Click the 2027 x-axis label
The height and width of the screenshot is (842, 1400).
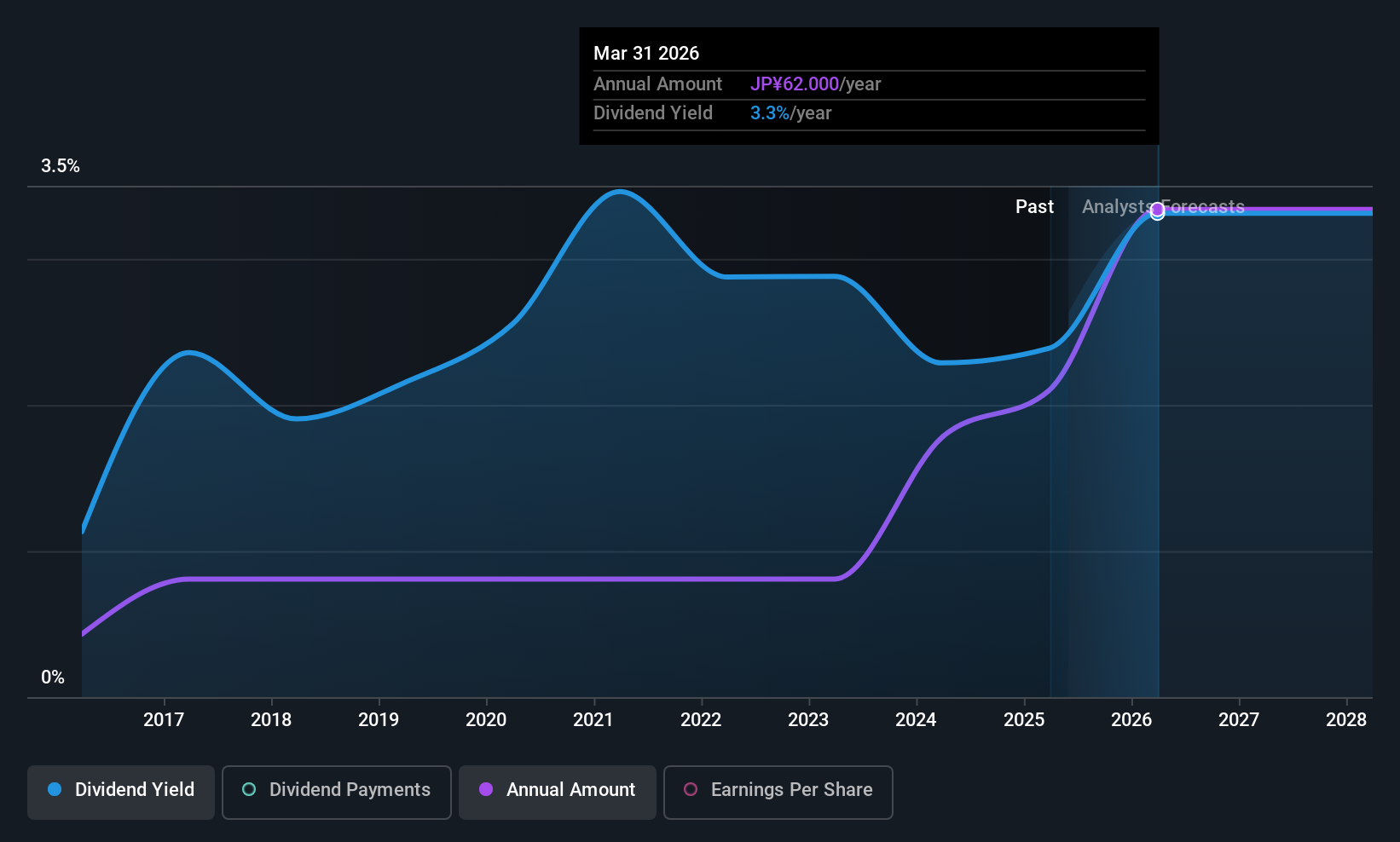click(1239, 720)
